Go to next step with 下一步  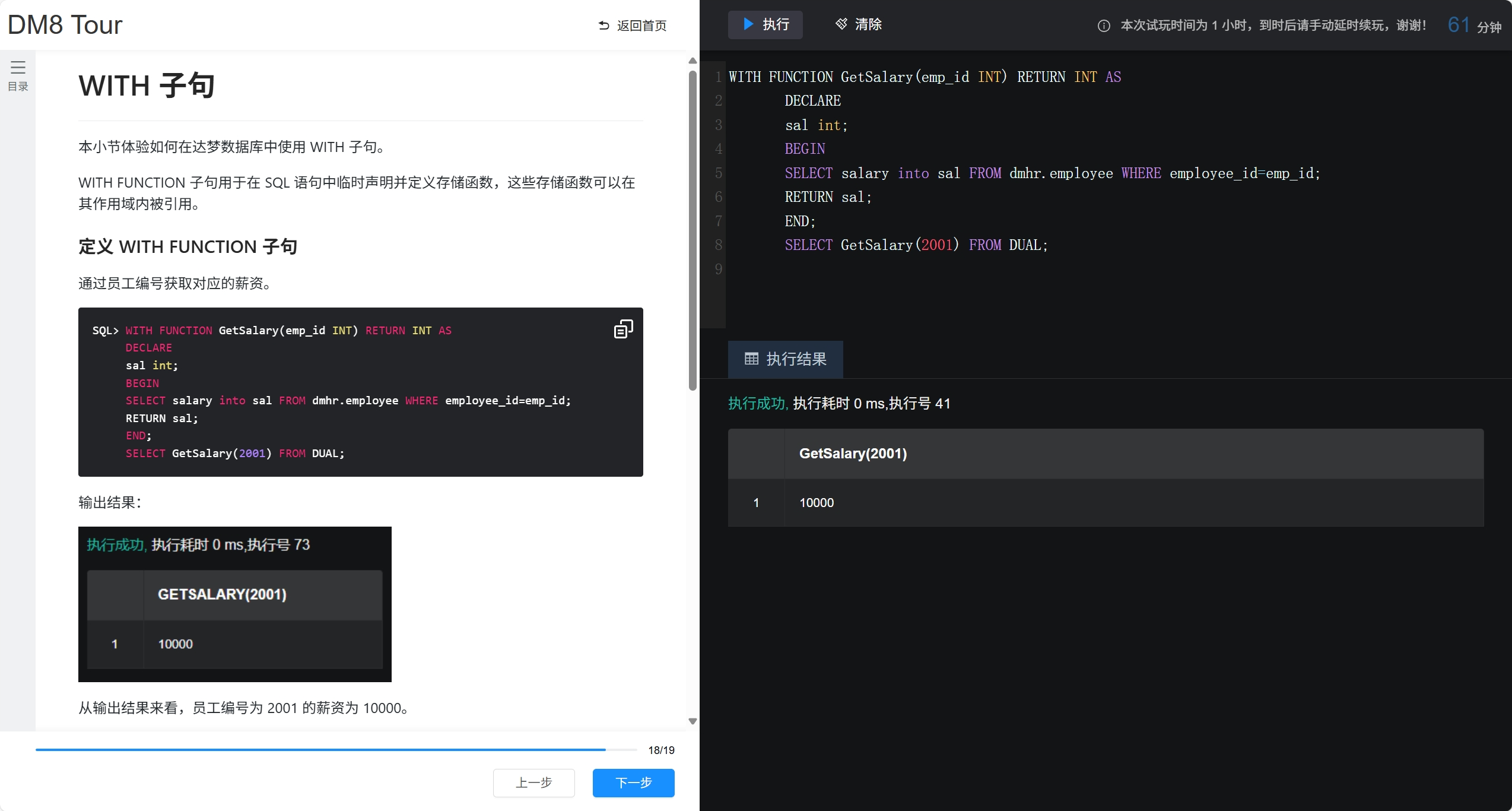point(633,783)
